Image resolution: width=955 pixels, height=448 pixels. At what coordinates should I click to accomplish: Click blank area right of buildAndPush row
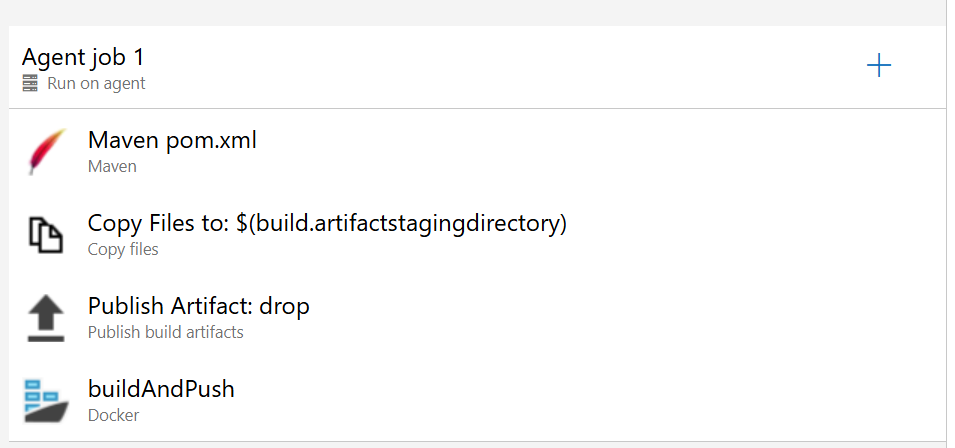point(600,400)
